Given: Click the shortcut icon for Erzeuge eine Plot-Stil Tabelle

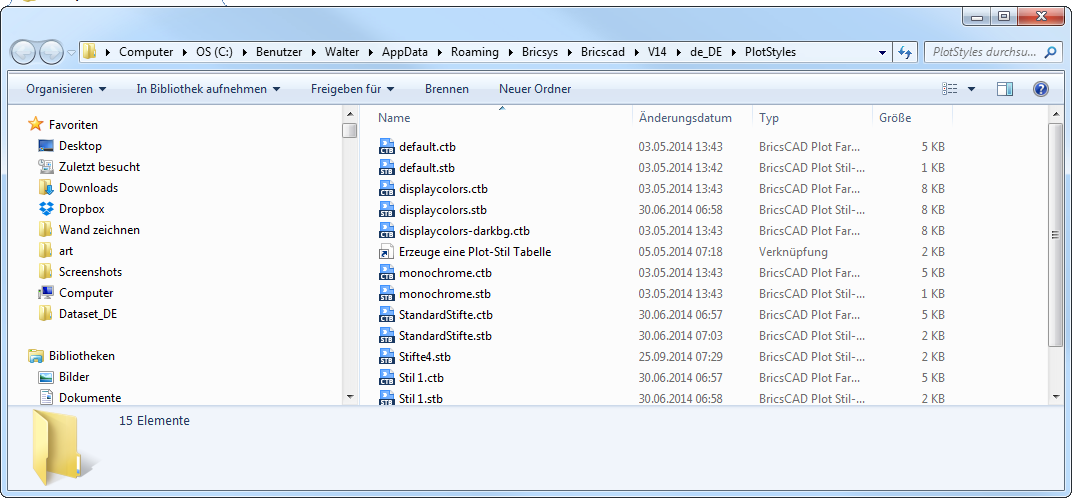Looking at the screenshot, I should click(x=388, y=252).
